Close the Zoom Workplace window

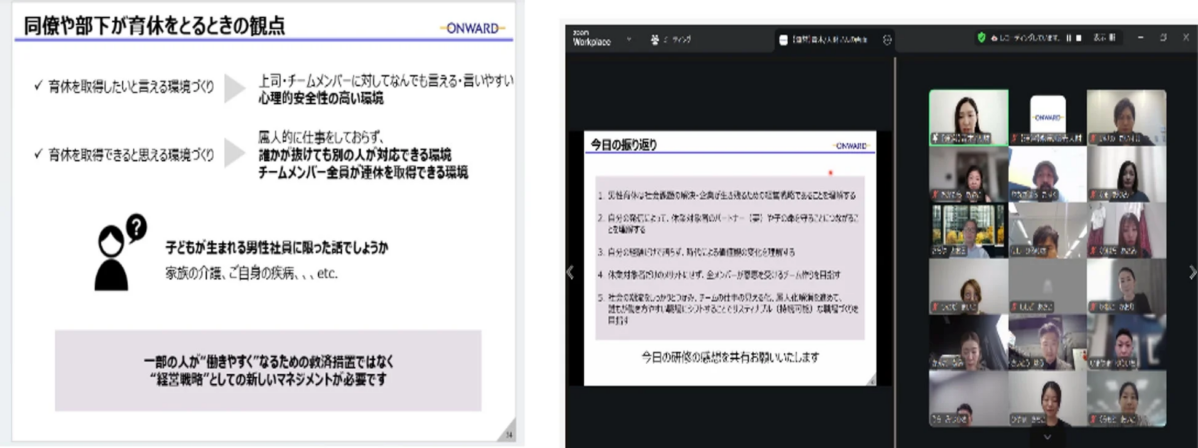[1185, 37]
